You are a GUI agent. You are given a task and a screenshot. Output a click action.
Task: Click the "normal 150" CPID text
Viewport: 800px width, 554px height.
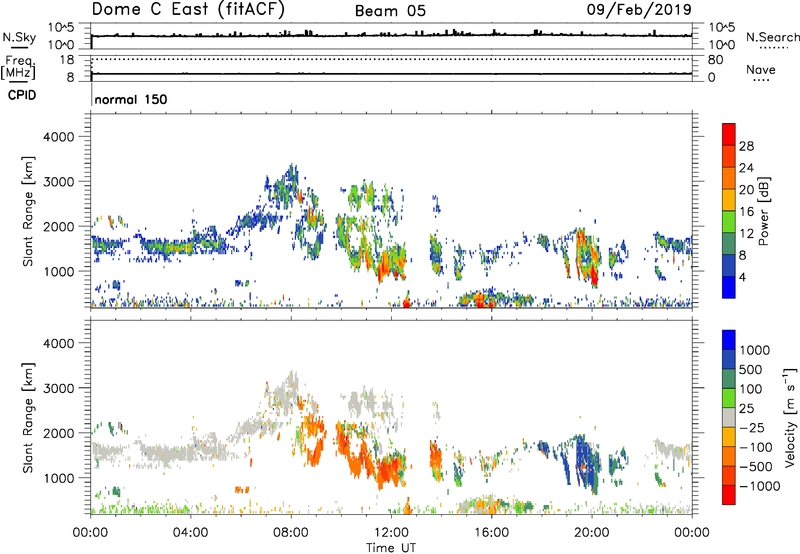[131, 99]
